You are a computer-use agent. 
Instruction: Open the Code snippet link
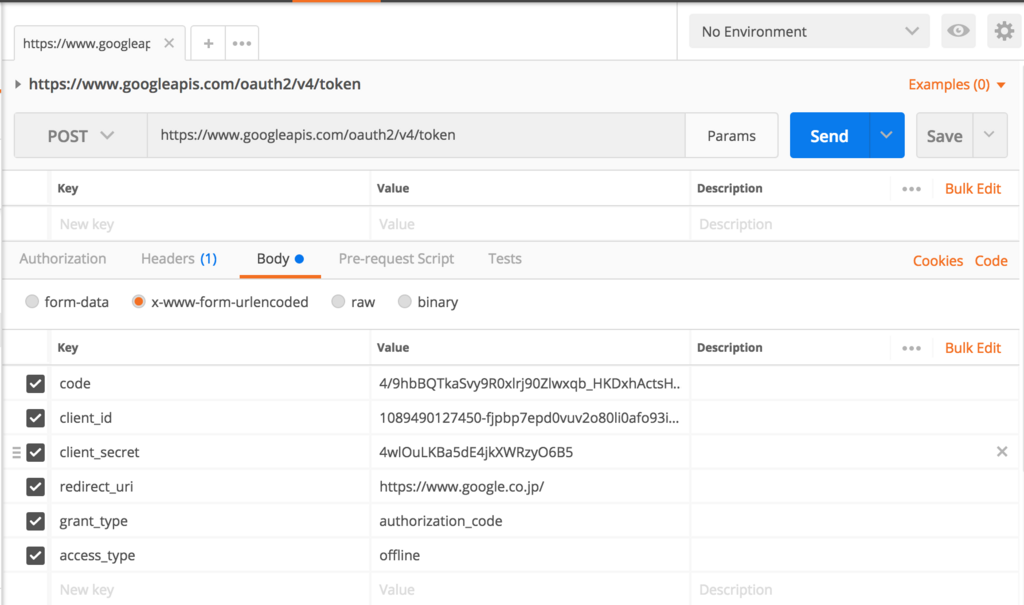(991, 261)
